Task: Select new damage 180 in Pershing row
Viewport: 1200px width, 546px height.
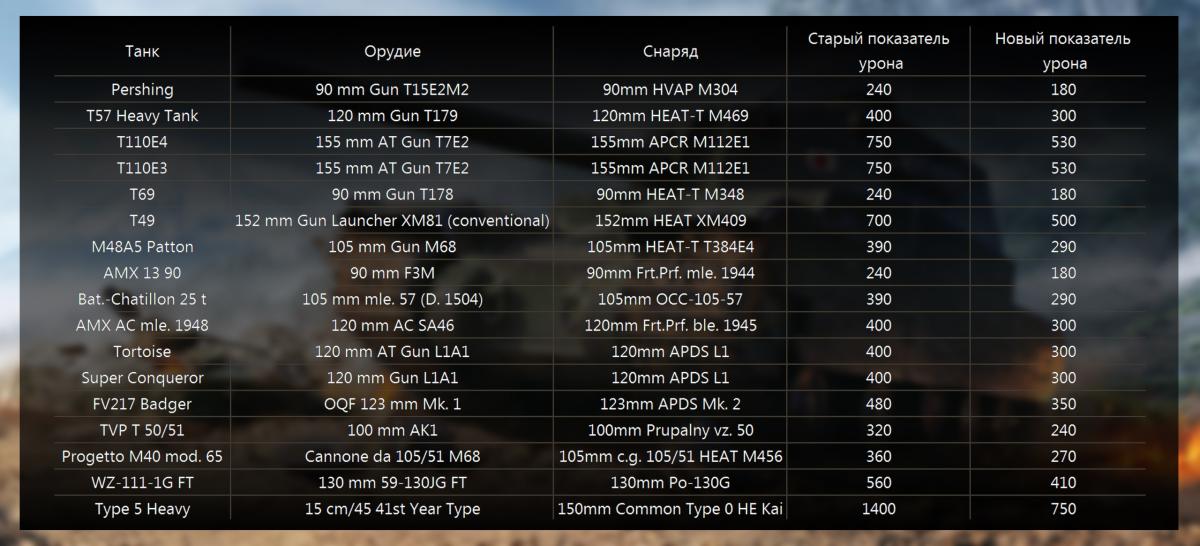Action: tap(1063, 89)
